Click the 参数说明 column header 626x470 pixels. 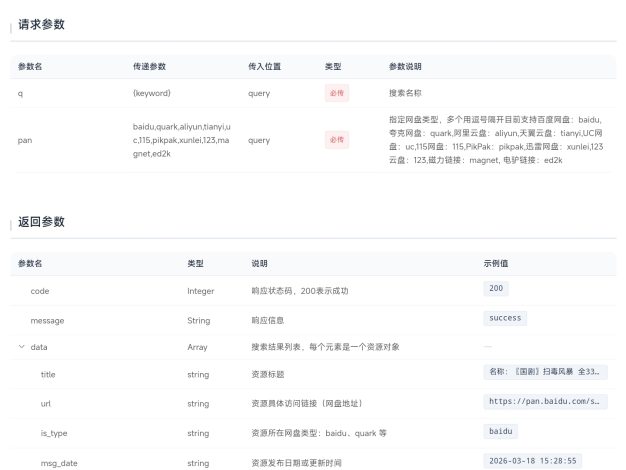(x=405, y=67)
